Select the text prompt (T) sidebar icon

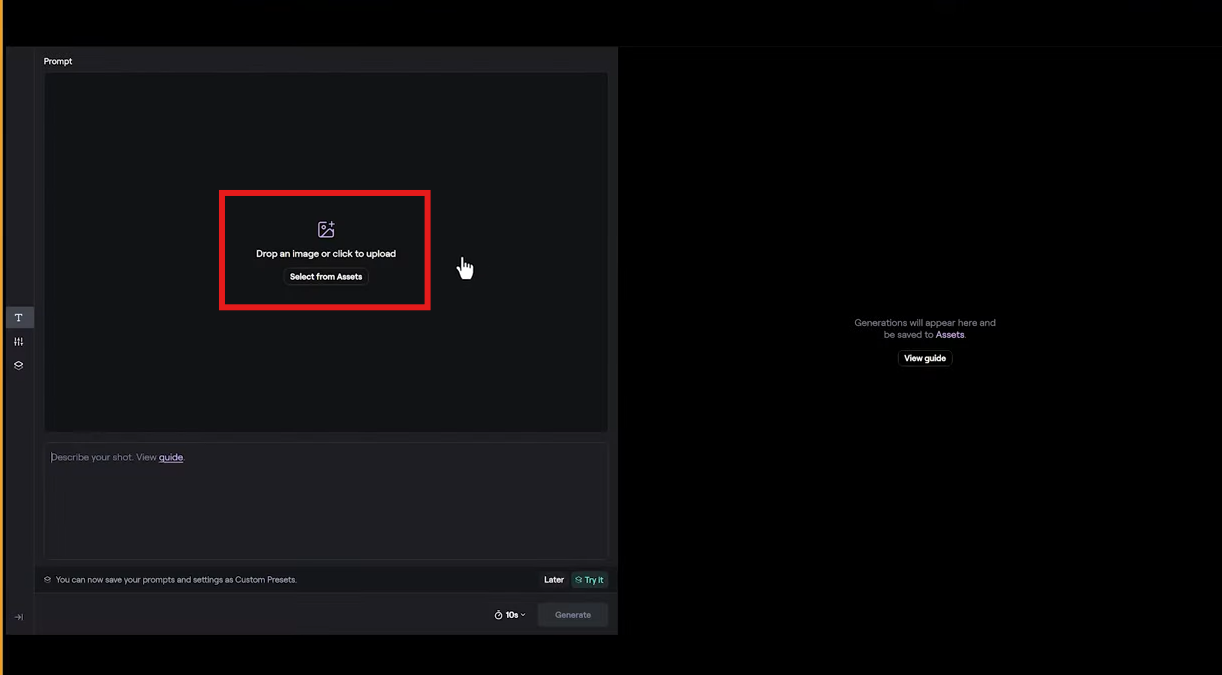point(19,318)
